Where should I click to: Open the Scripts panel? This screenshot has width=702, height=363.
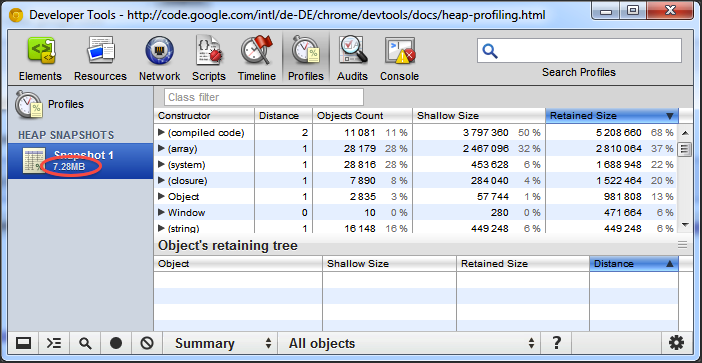coord(209,58)
